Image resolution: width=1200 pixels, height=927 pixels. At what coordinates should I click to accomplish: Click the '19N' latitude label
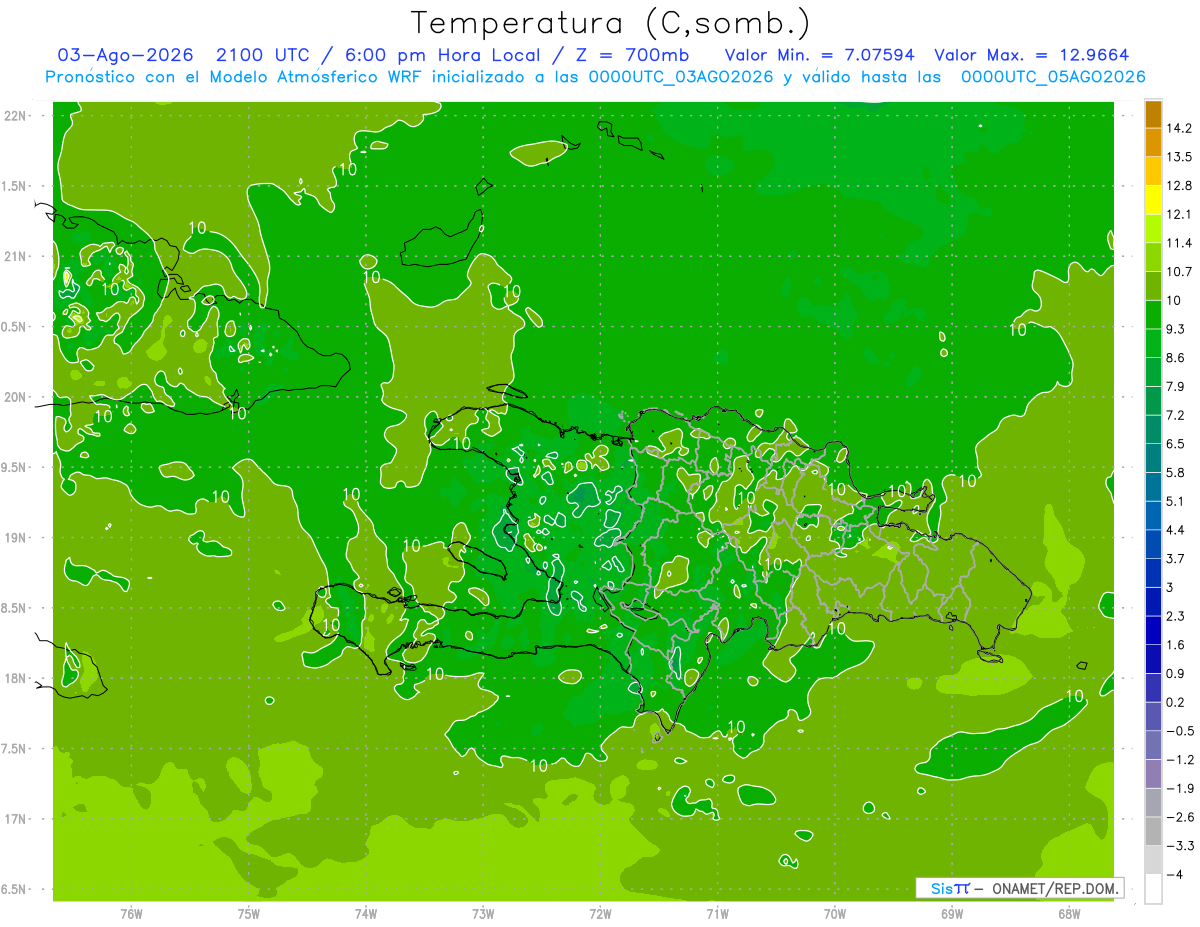[x=16, y=537]
